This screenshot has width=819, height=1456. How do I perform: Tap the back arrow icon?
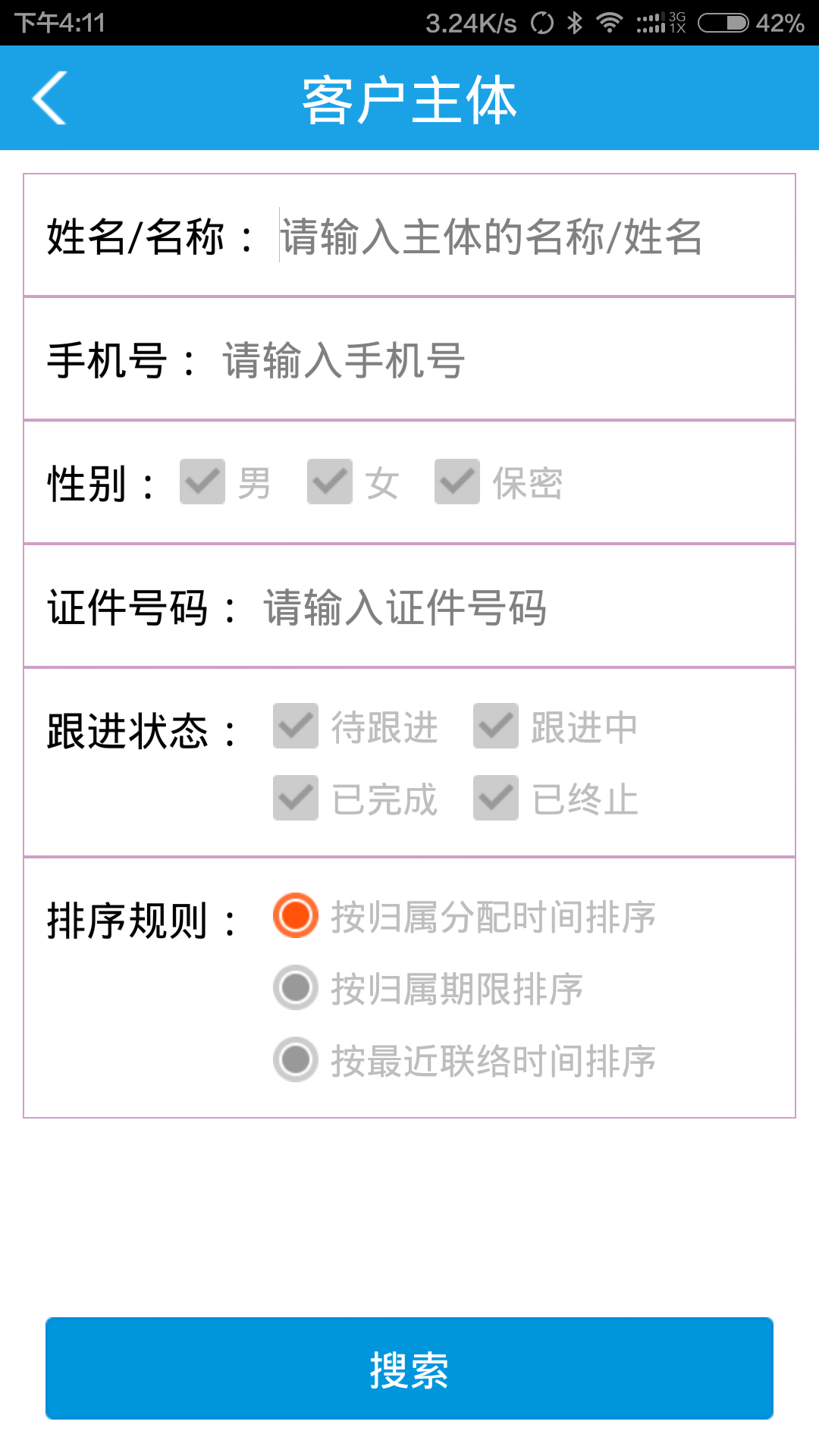point(50,98)
